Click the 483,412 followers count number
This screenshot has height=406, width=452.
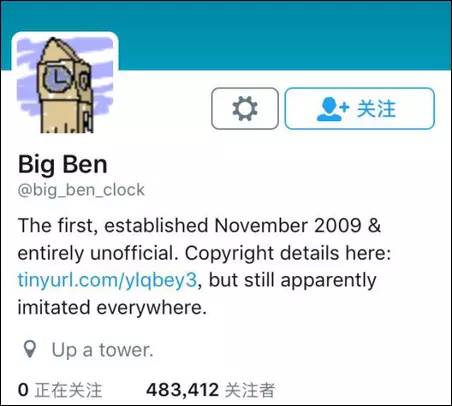(182, 390)
